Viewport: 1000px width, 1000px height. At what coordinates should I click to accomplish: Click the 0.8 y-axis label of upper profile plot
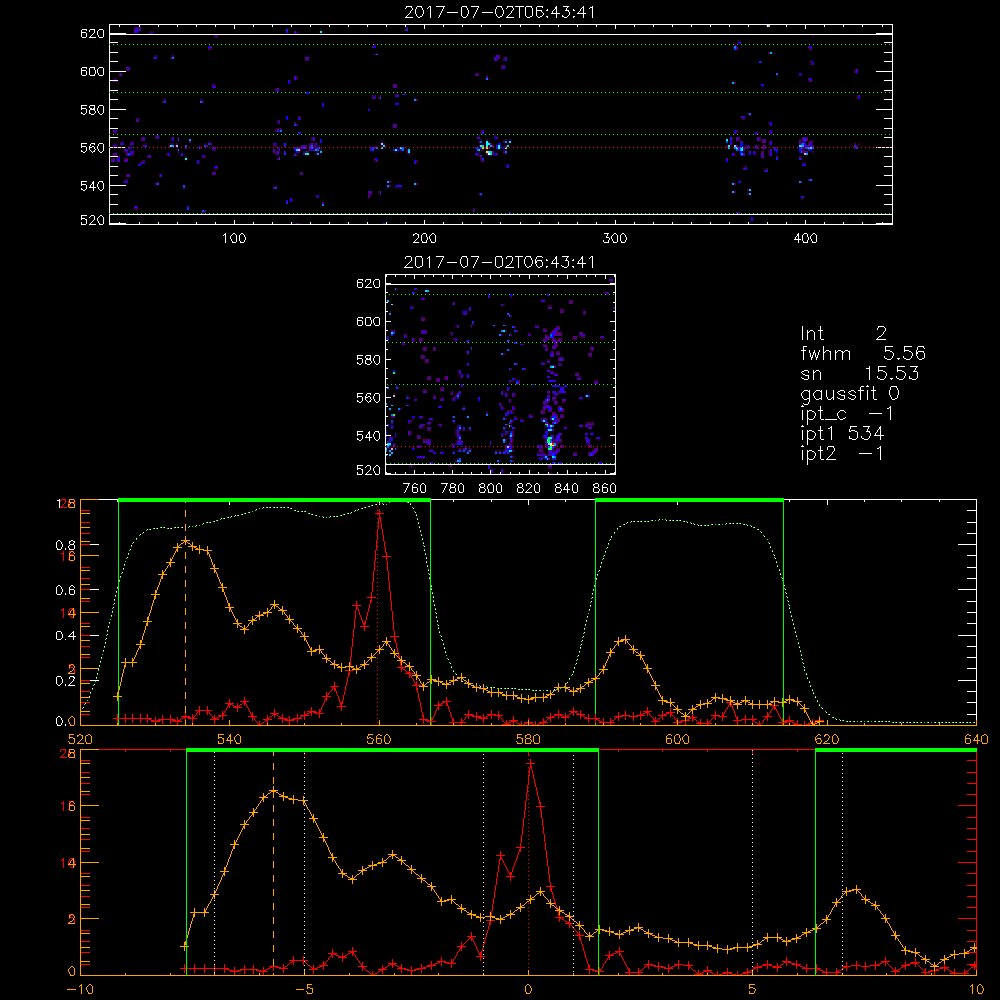tap(66, 545)
